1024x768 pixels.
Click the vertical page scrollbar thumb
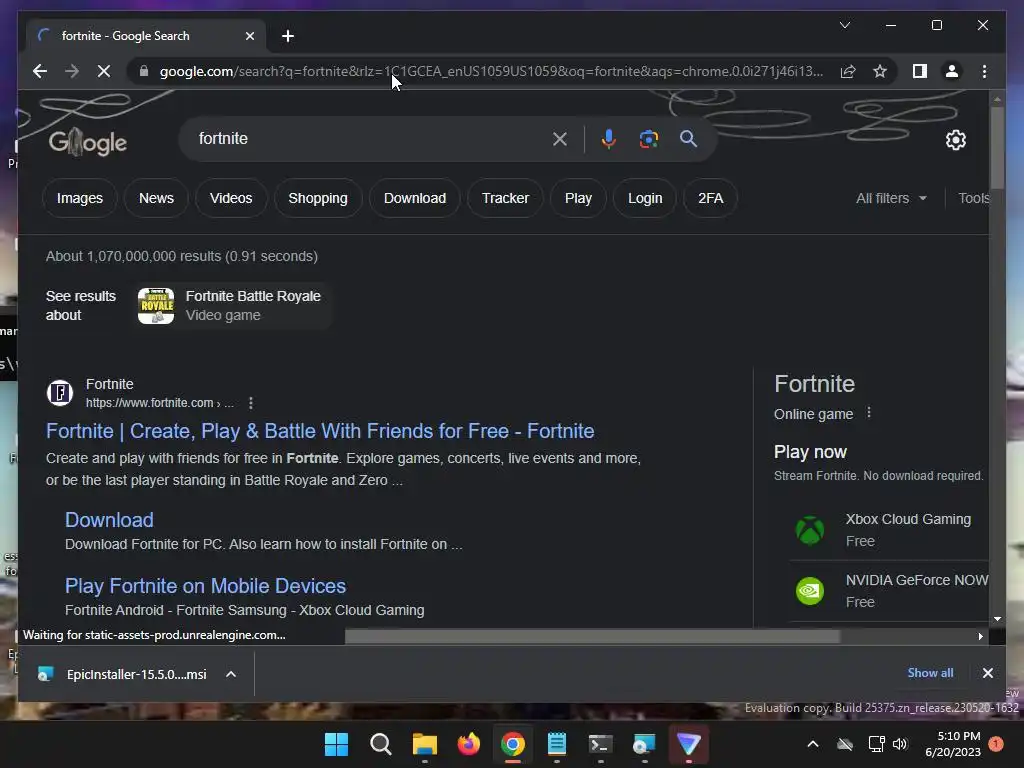tap(997, 147)
